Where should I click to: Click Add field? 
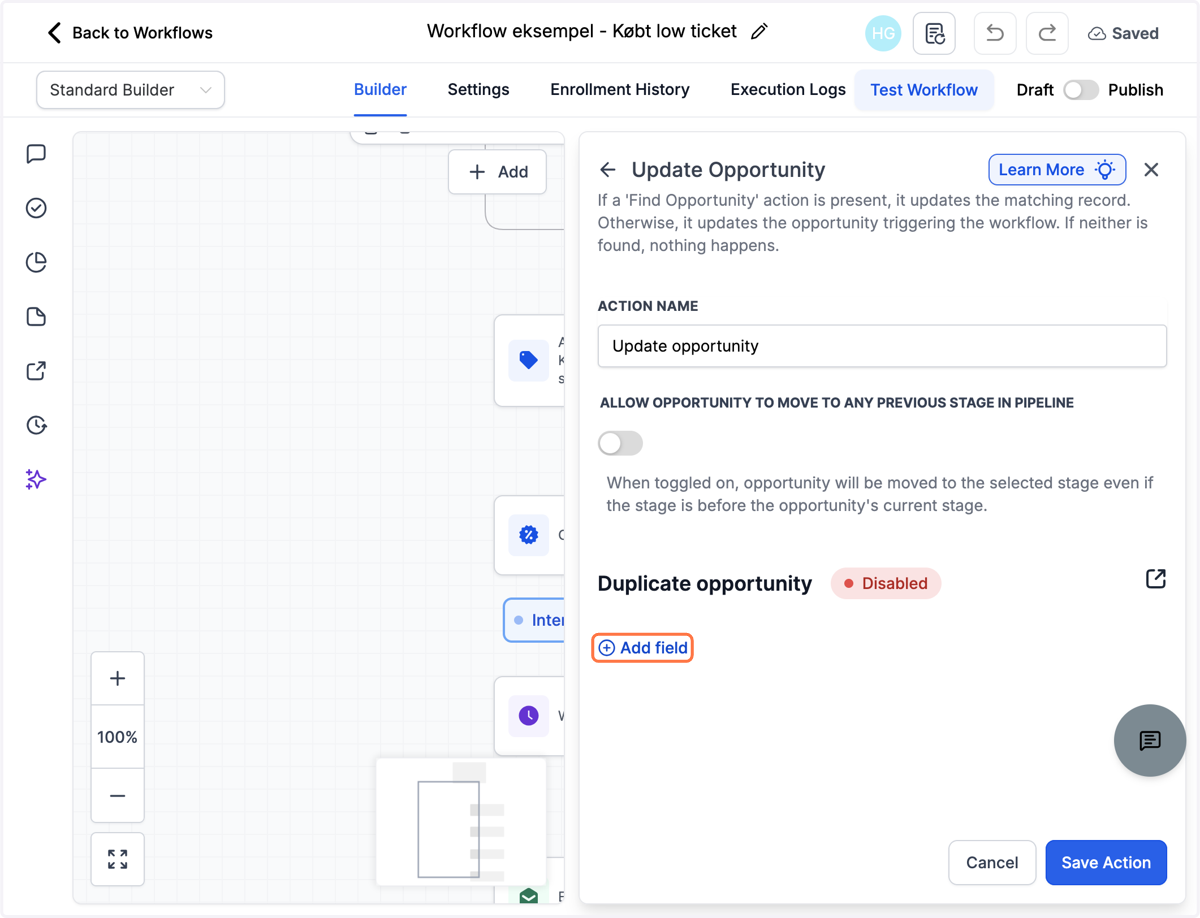pos(643,648)
